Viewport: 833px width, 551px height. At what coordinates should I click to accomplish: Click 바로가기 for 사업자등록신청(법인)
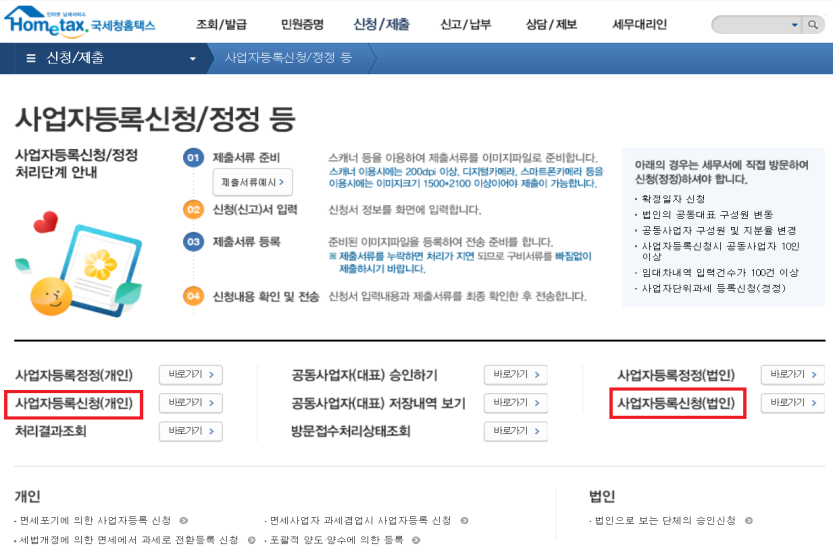[x=792, y=403]
